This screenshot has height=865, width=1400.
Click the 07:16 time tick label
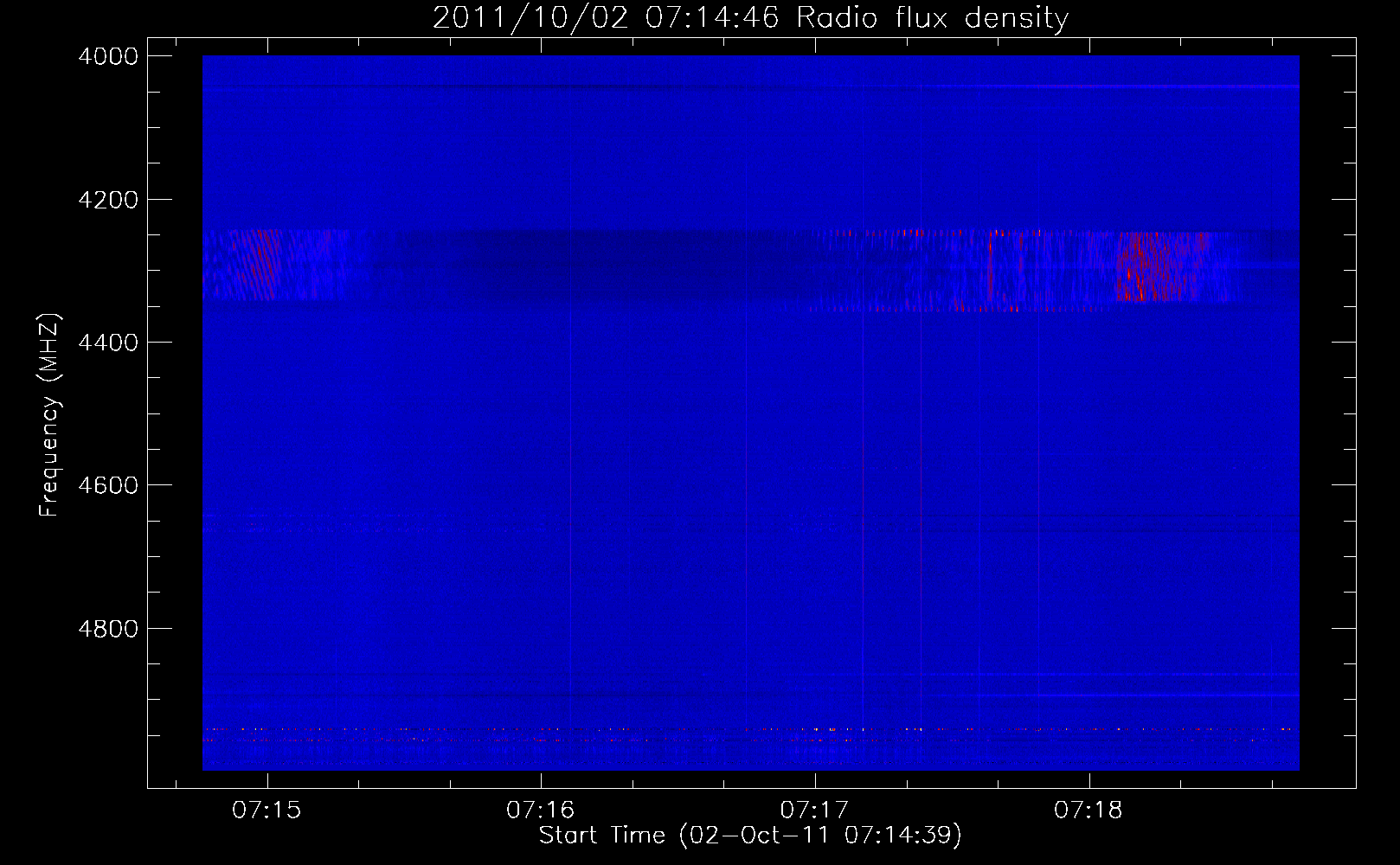click(541, 811)
